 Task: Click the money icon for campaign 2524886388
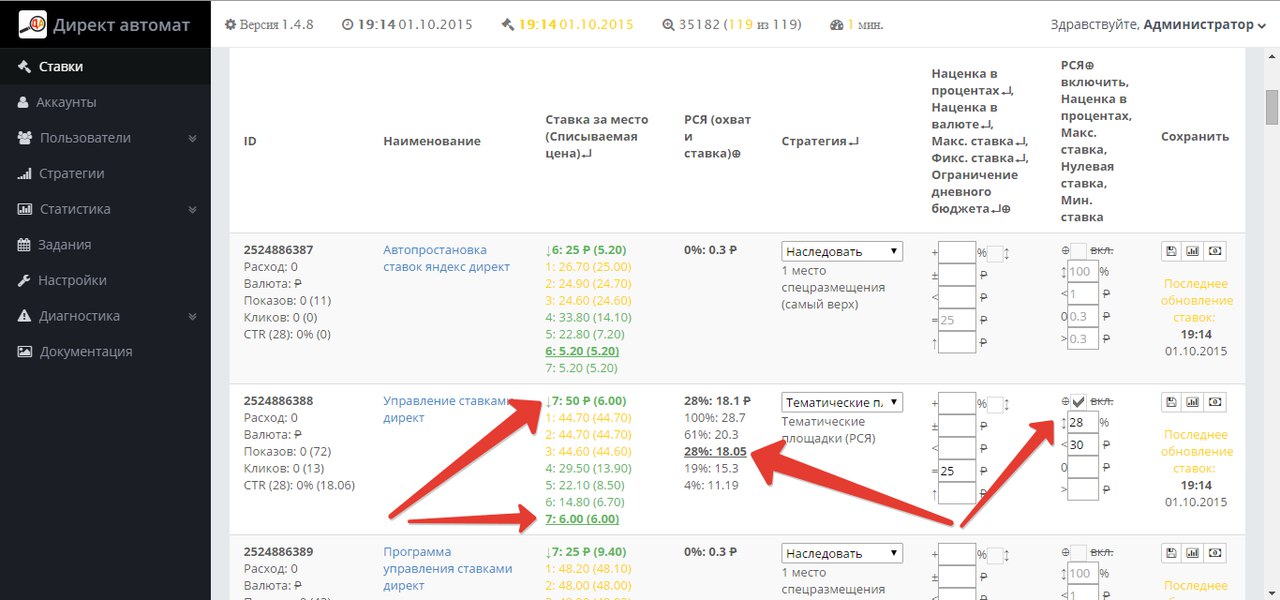(1216, 402)
